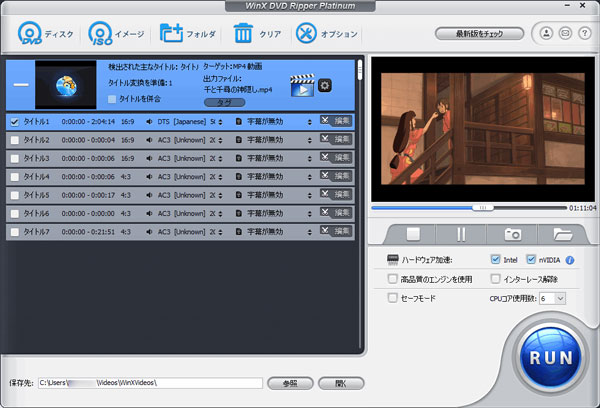Open audio track selector for タイトル4

point(220,177)
